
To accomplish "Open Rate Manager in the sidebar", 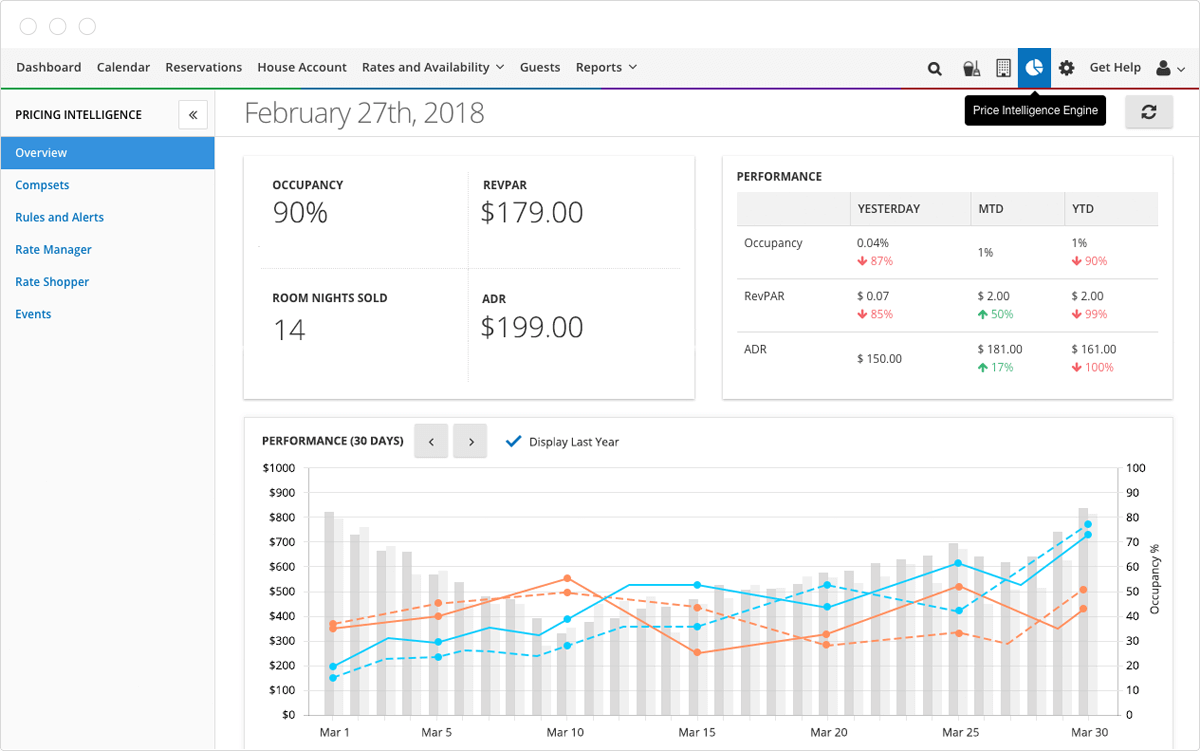I will pos(53,249).
